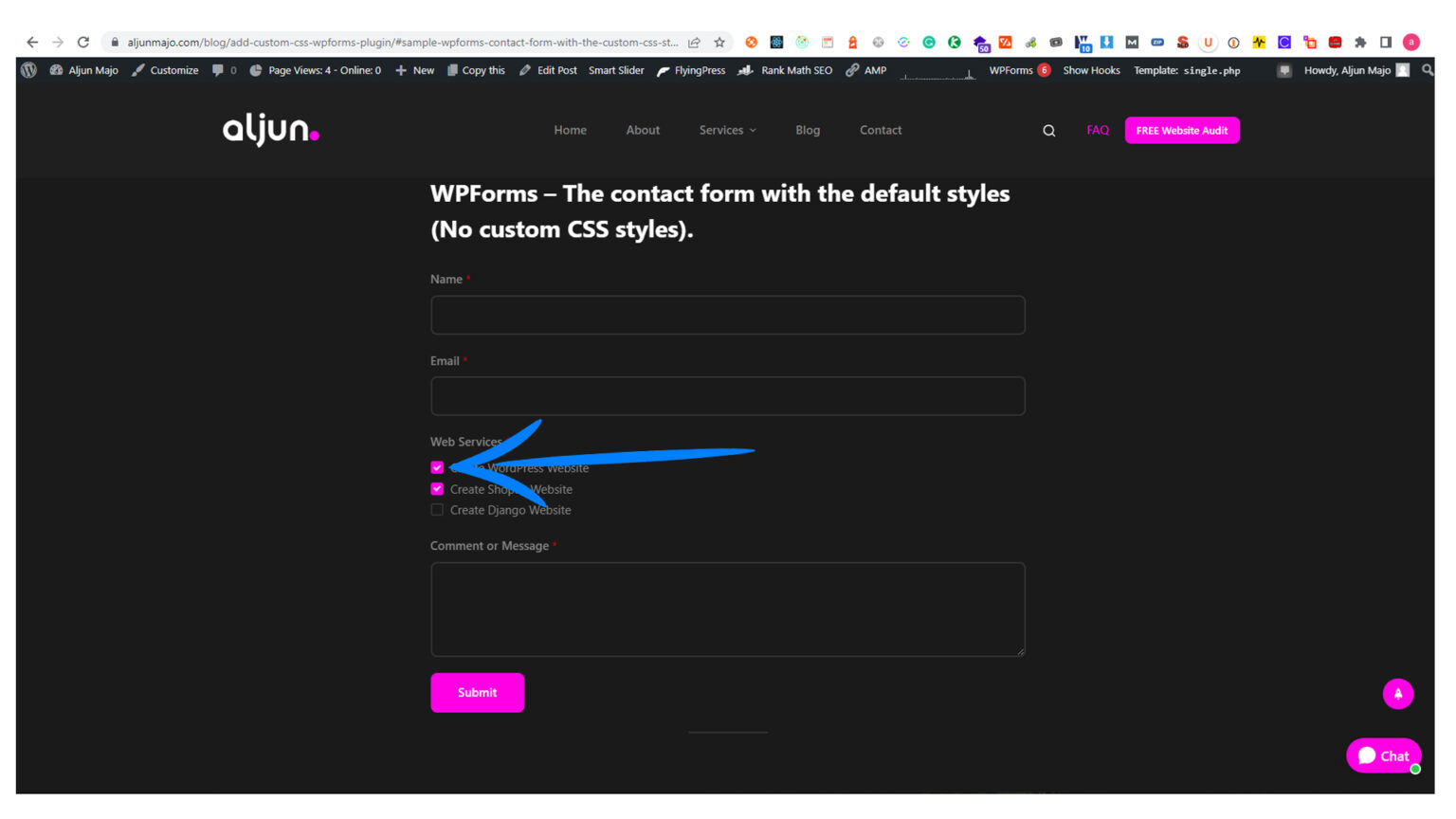This screenshot has height=819, width=1456.
Task: Open the New content menu in the admin bar
Action: [415, 70]
